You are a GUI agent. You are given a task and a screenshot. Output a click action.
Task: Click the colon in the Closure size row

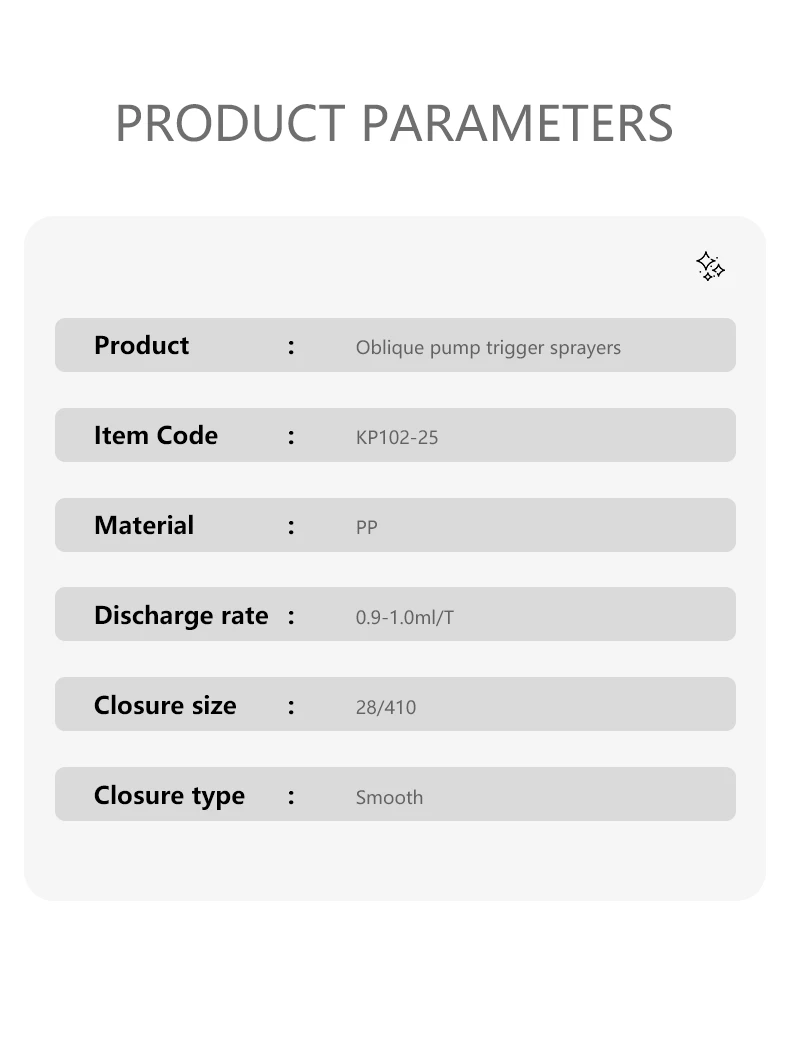pos(291,706)
